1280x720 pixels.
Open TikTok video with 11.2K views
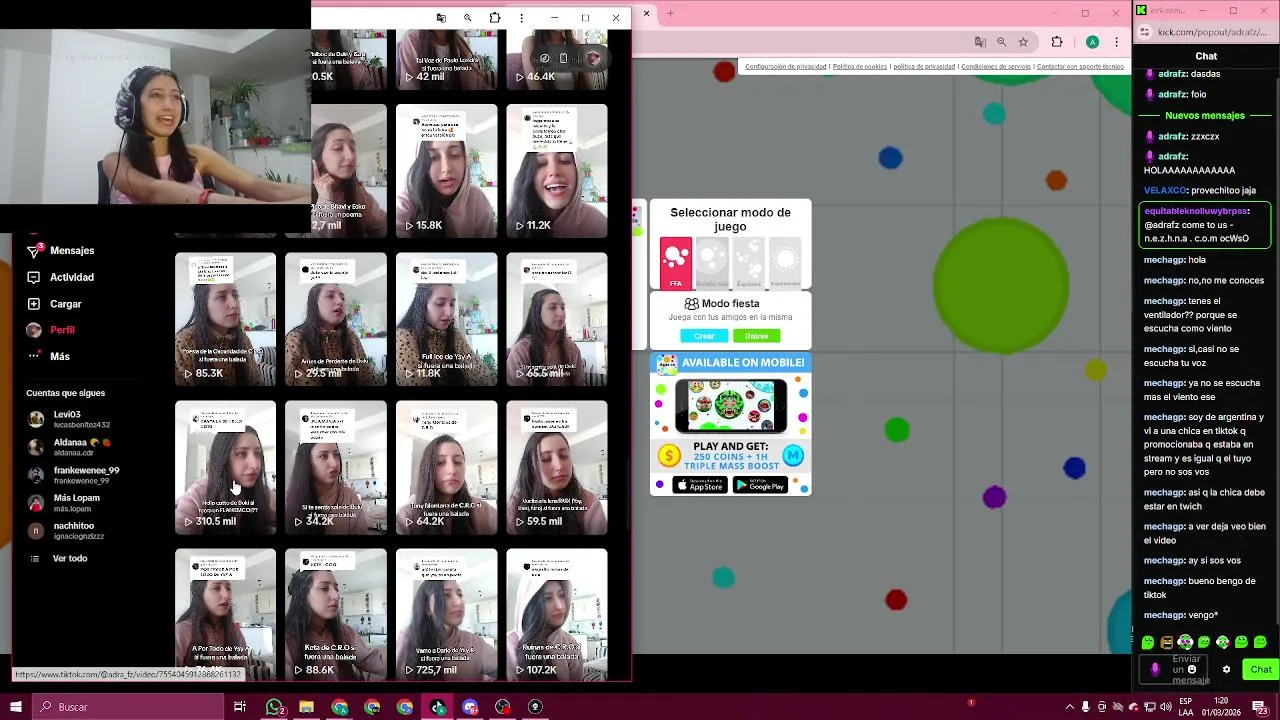pos(556,171)
